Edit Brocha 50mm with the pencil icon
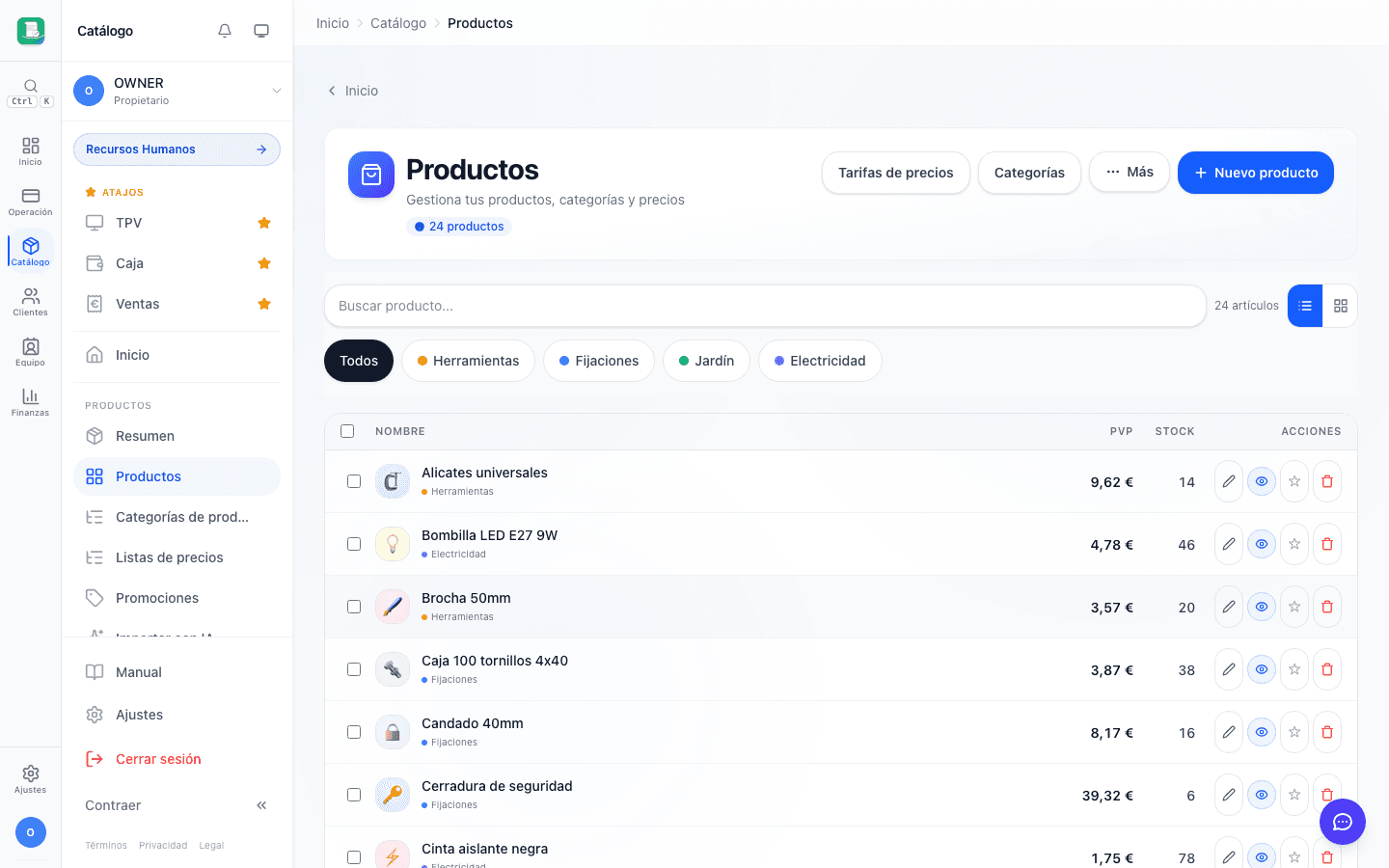 [1229, 607]
